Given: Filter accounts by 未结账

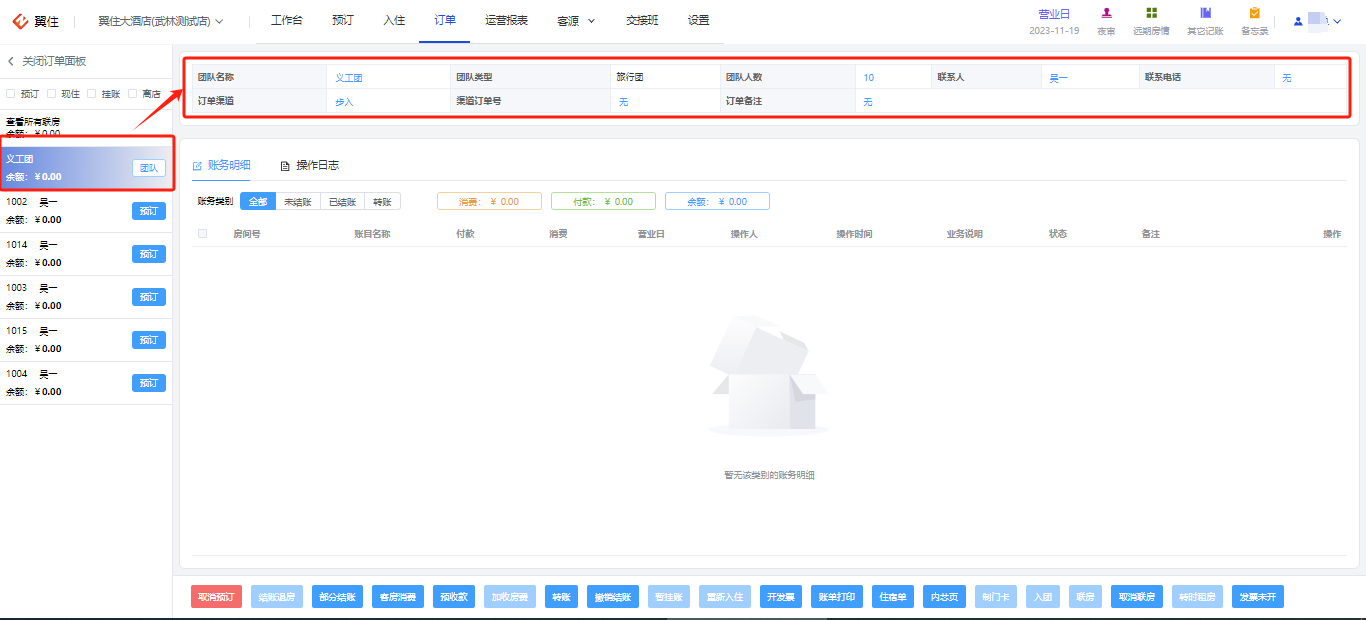Looking at the screenshot, I should [x=298, y=201].
